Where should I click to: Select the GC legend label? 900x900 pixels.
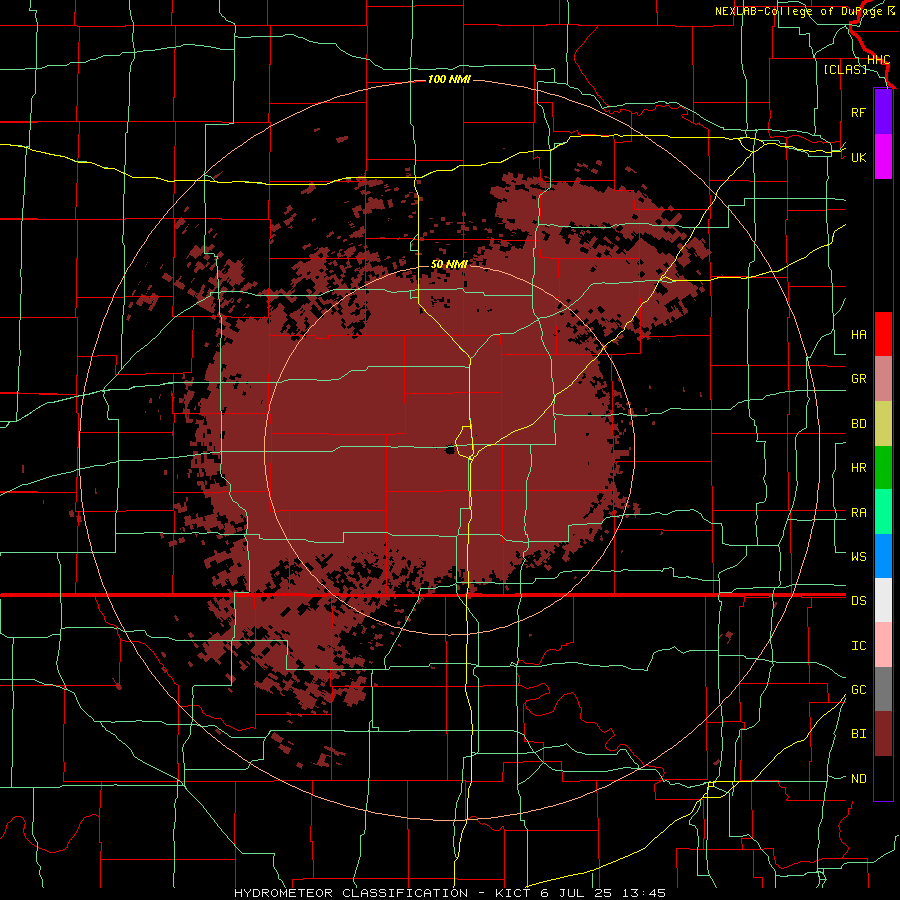click(858, 690)
